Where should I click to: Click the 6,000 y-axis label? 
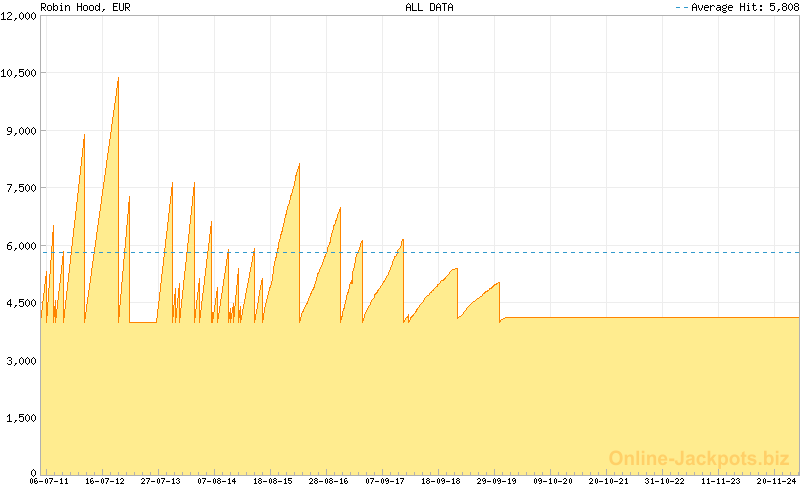22,246
